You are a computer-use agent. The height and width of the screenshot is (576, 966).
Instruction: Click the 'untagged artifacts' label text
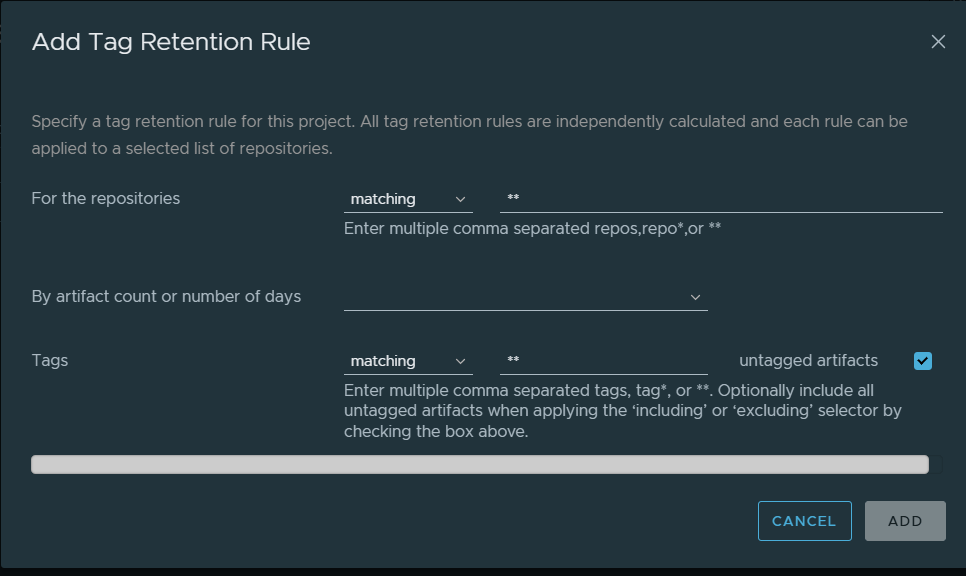coord(808,360)
